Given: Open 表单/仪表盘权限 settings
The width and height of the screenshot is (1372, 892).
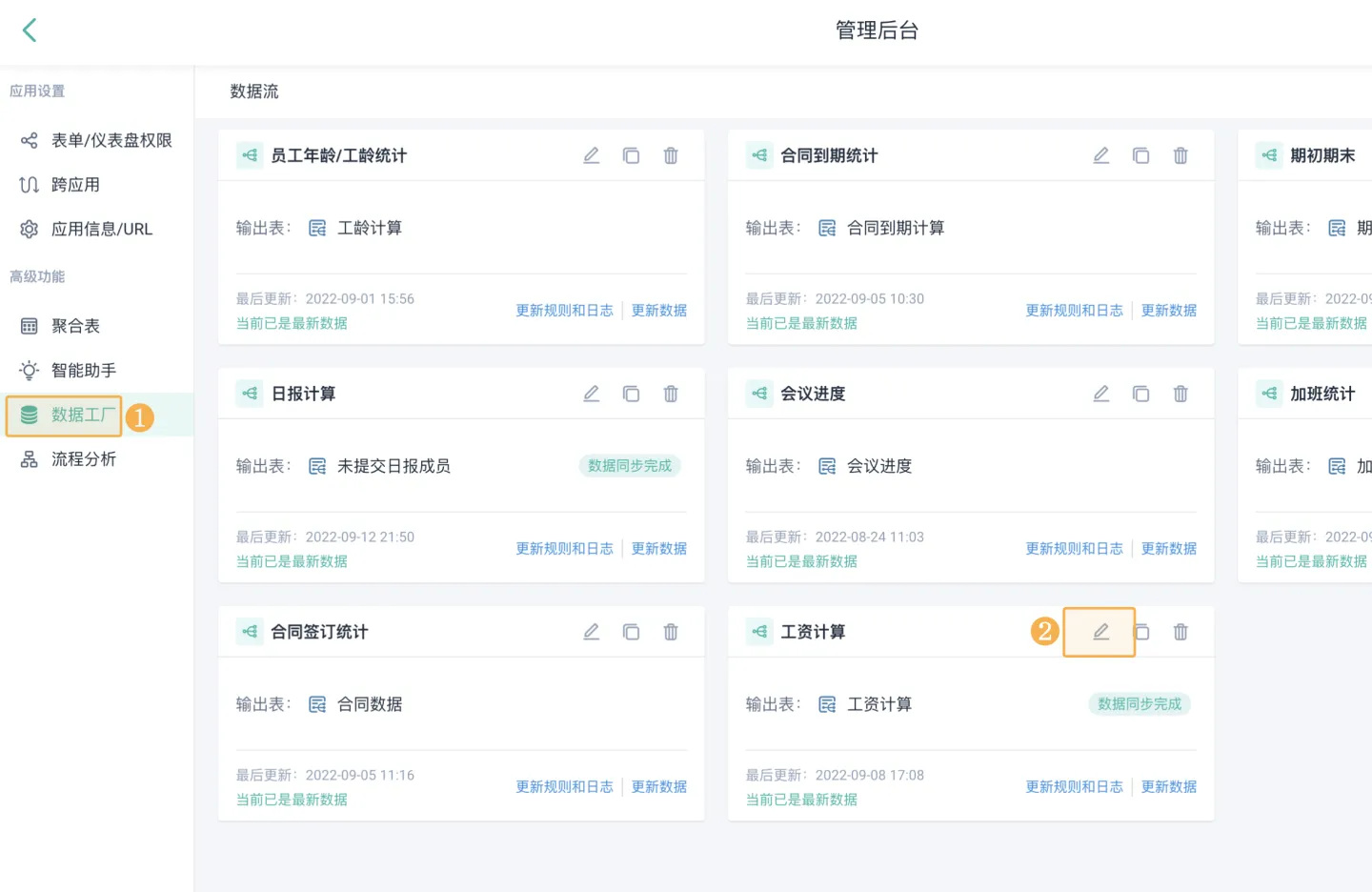Looking at the screenshot, I should point(96,140).
